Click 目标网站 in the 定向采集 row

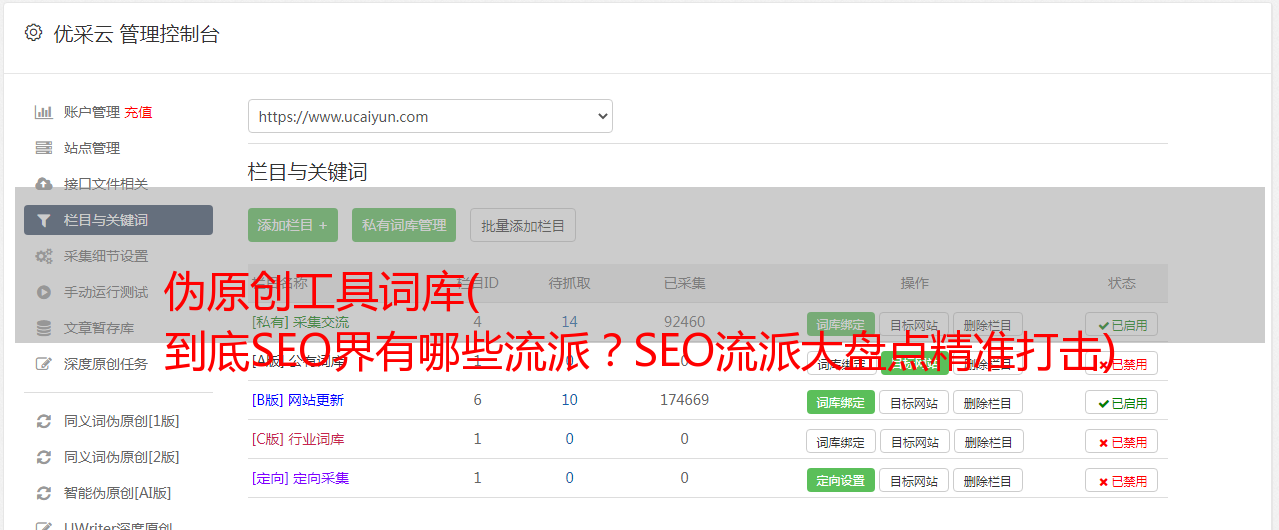(x=915, y=480)
